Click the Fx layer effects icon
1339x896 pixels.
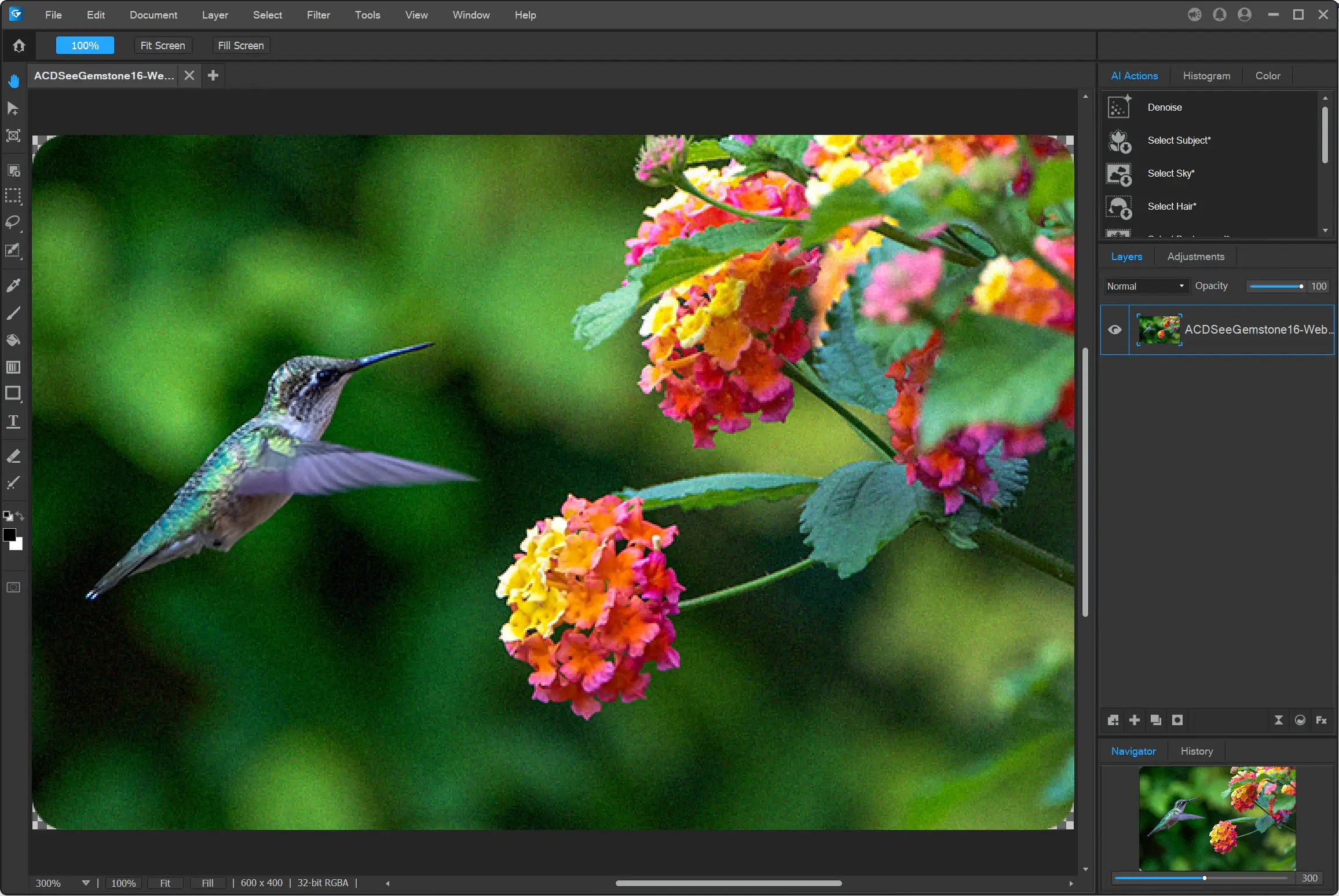[x=1321, y=720]
